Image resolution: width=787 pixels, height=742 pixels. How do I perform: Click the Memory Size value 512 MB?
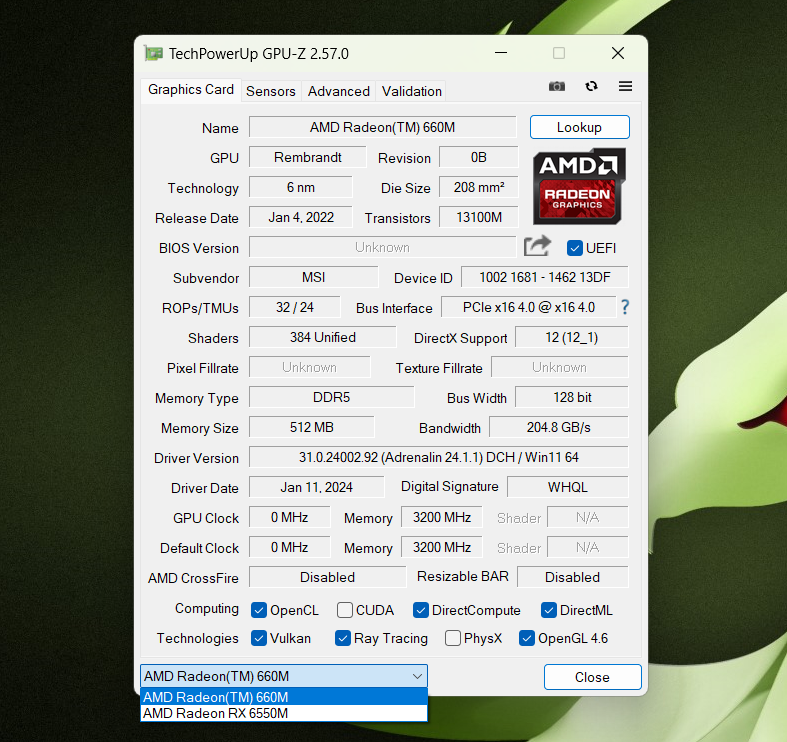(312, 427)
